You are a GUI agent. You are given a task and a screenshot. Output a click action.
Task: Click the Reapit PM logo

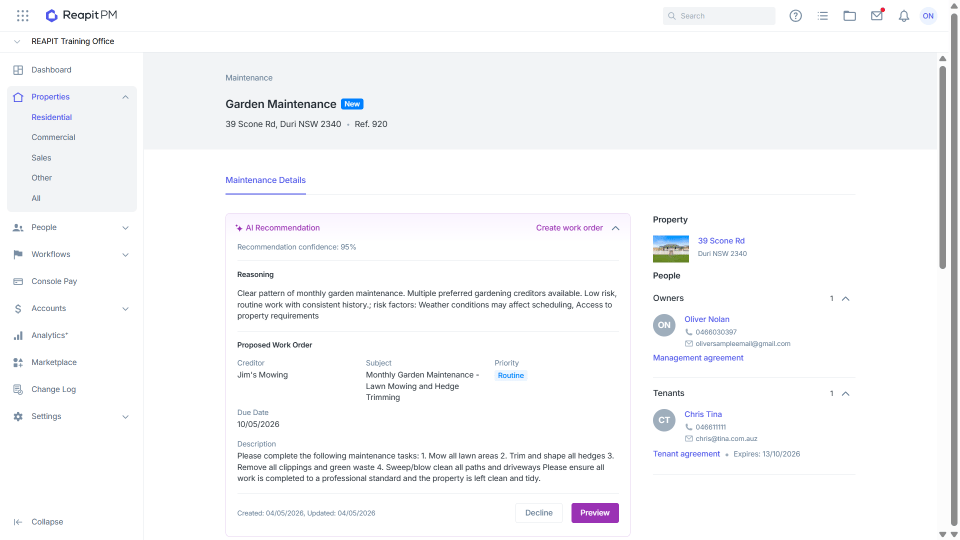click(81, 15)
